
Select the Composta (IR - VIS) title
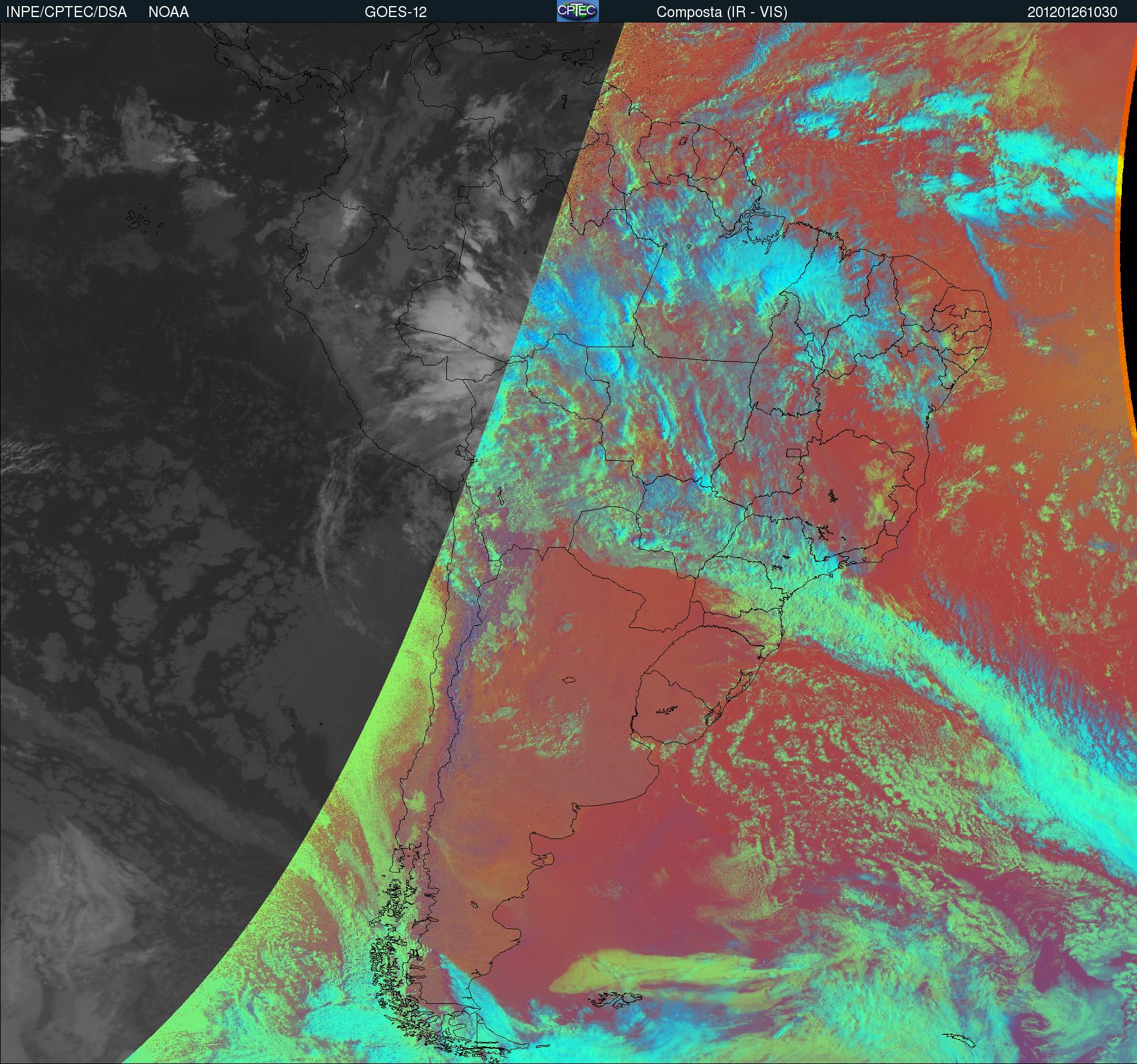pos(722,12)
